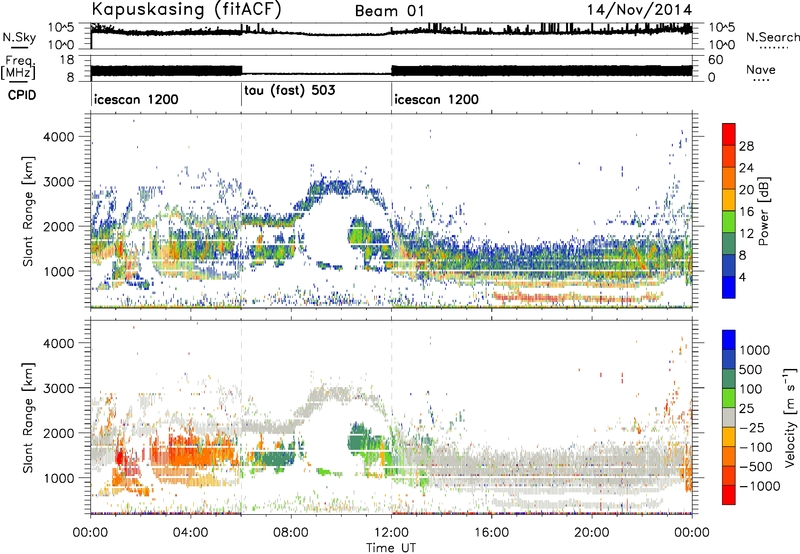Click the "2000" tick in the Velocity panel
Image resolution: width=800 pixels, height=554 pixels.
coord(58,433)
